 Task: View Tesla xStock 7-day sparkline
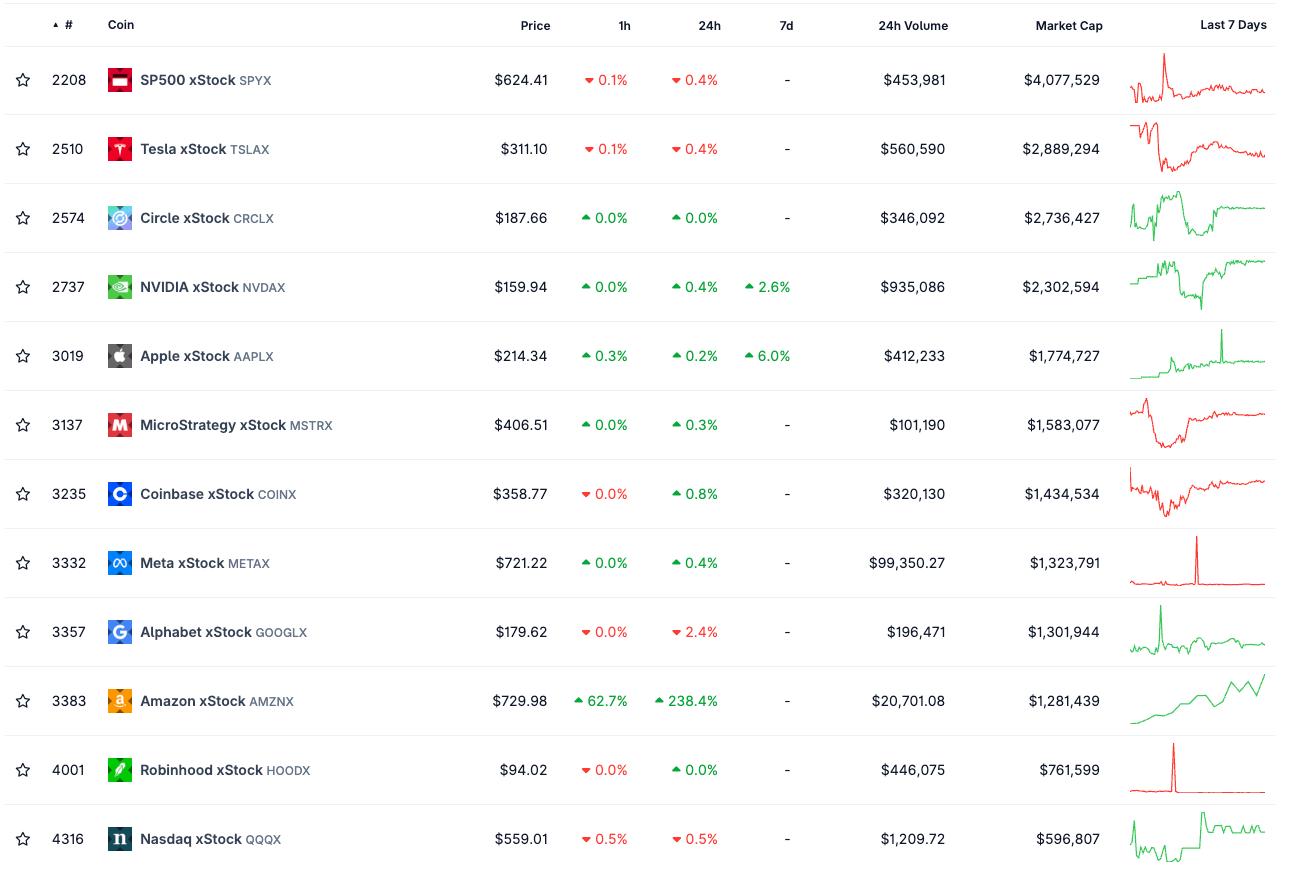pos(1197,147)
